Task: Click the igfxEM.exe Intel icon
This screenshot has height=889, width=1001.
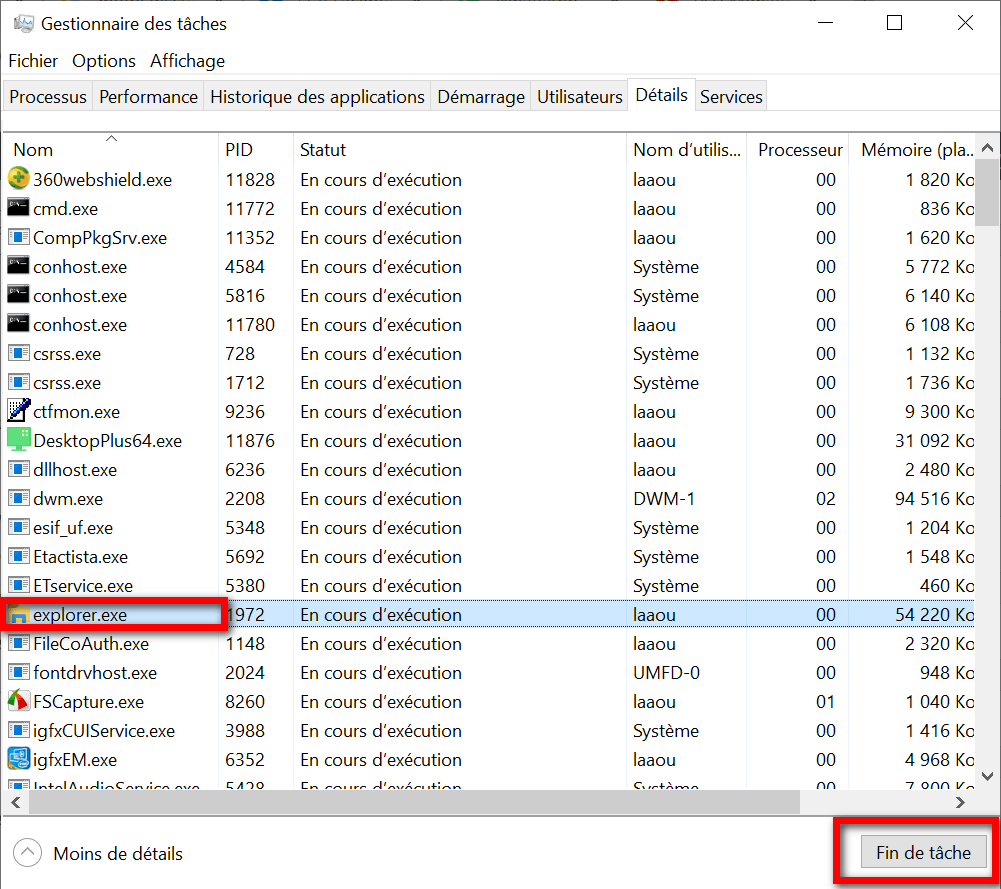Action: 19,760
